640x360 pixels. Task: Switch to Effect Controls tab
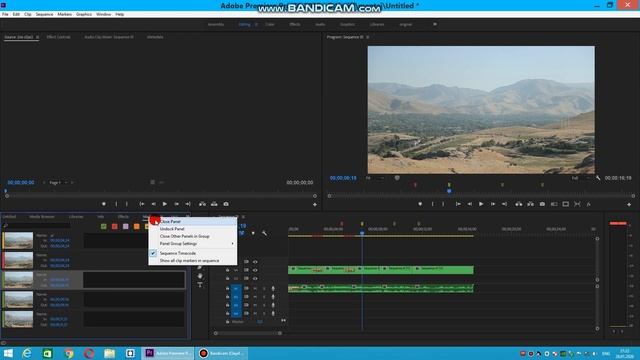pyautogui.click(x=58, y=37)
